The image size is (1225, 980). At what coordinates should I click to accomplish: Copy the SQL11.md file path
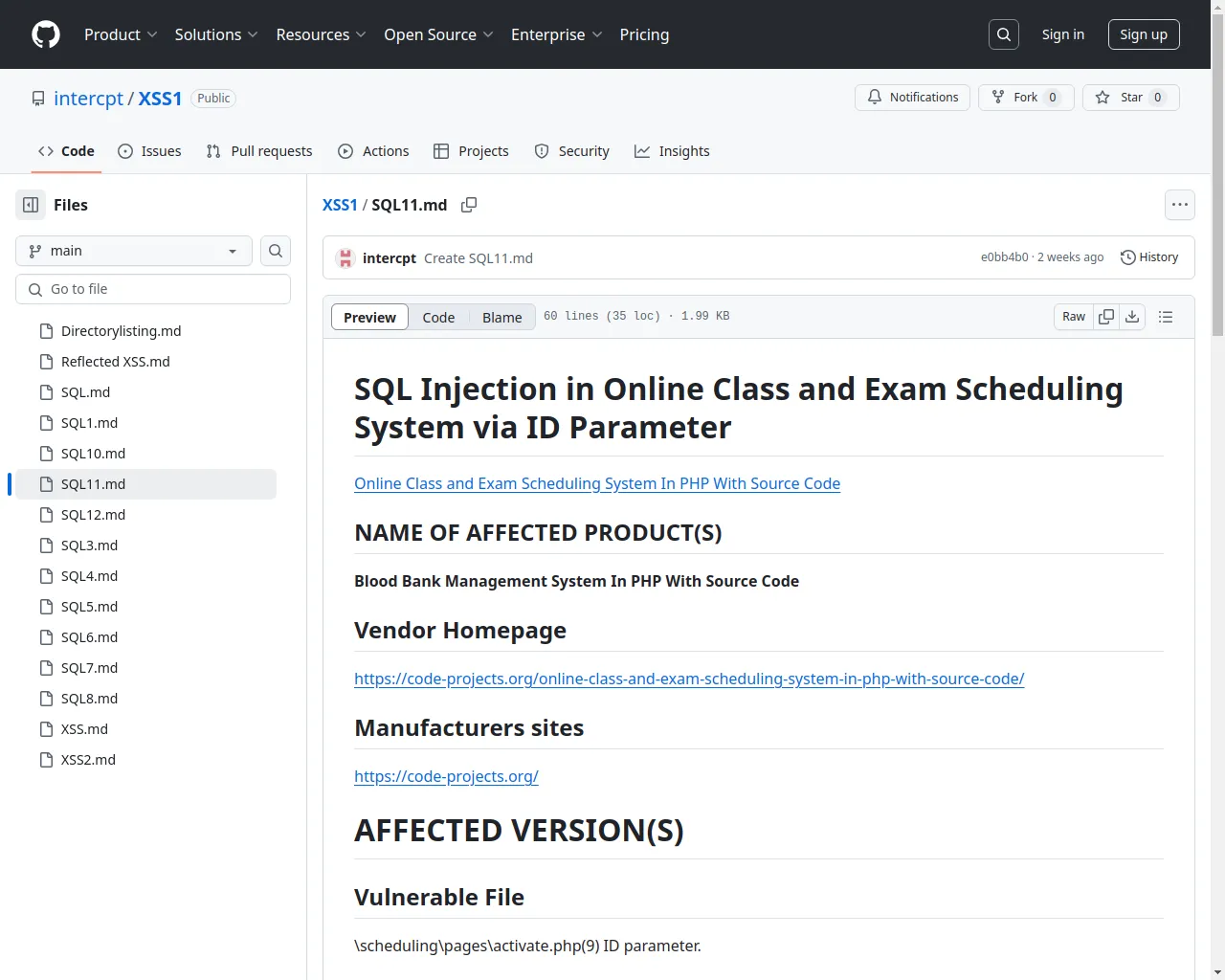click(x=469, y=205)
